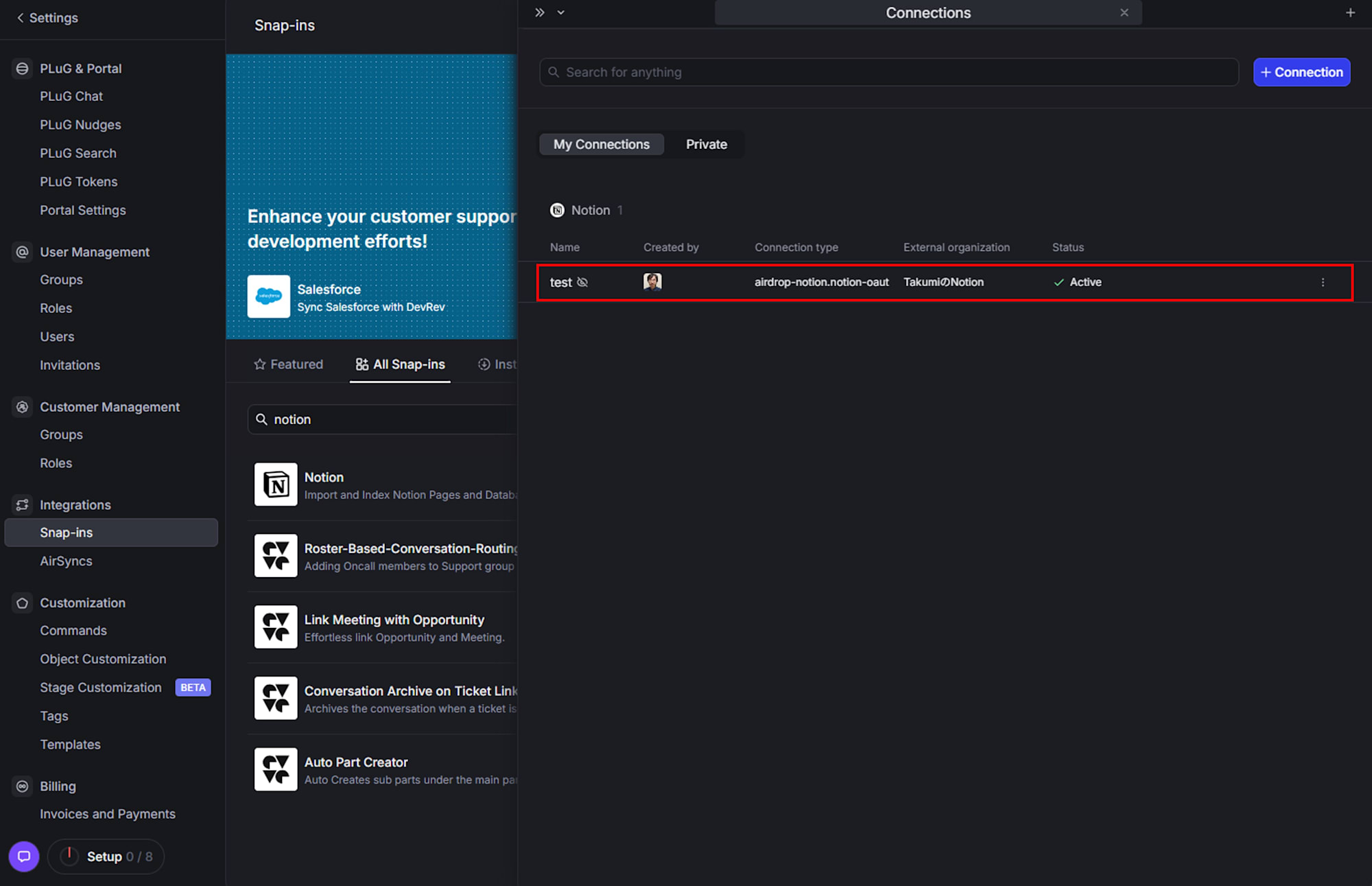The width and height of the screenshot is (1372, 886).
Task: Click the Search for anything field
Action: [x=888, y=72]
